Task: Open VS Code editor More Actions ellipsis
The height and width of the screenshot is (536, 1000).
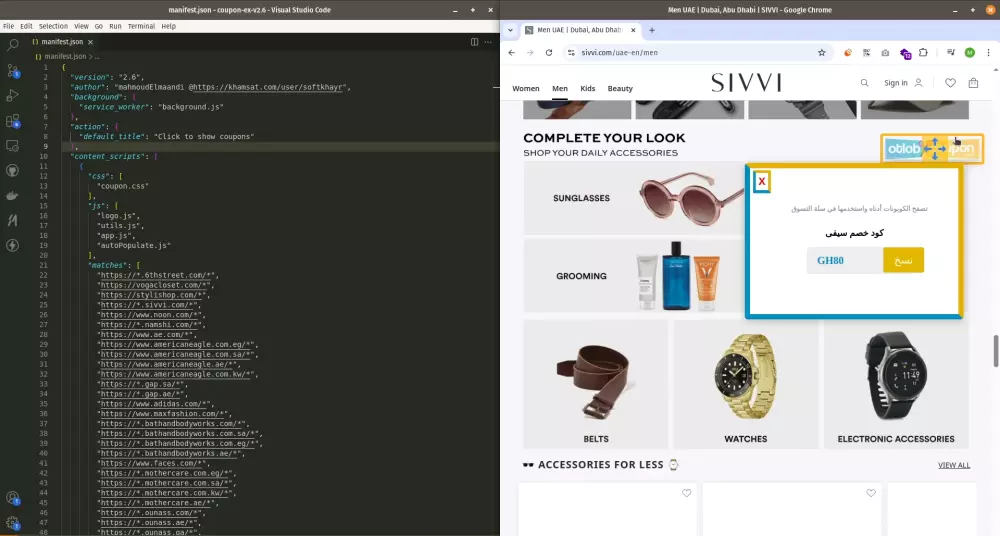Action: 488,42
